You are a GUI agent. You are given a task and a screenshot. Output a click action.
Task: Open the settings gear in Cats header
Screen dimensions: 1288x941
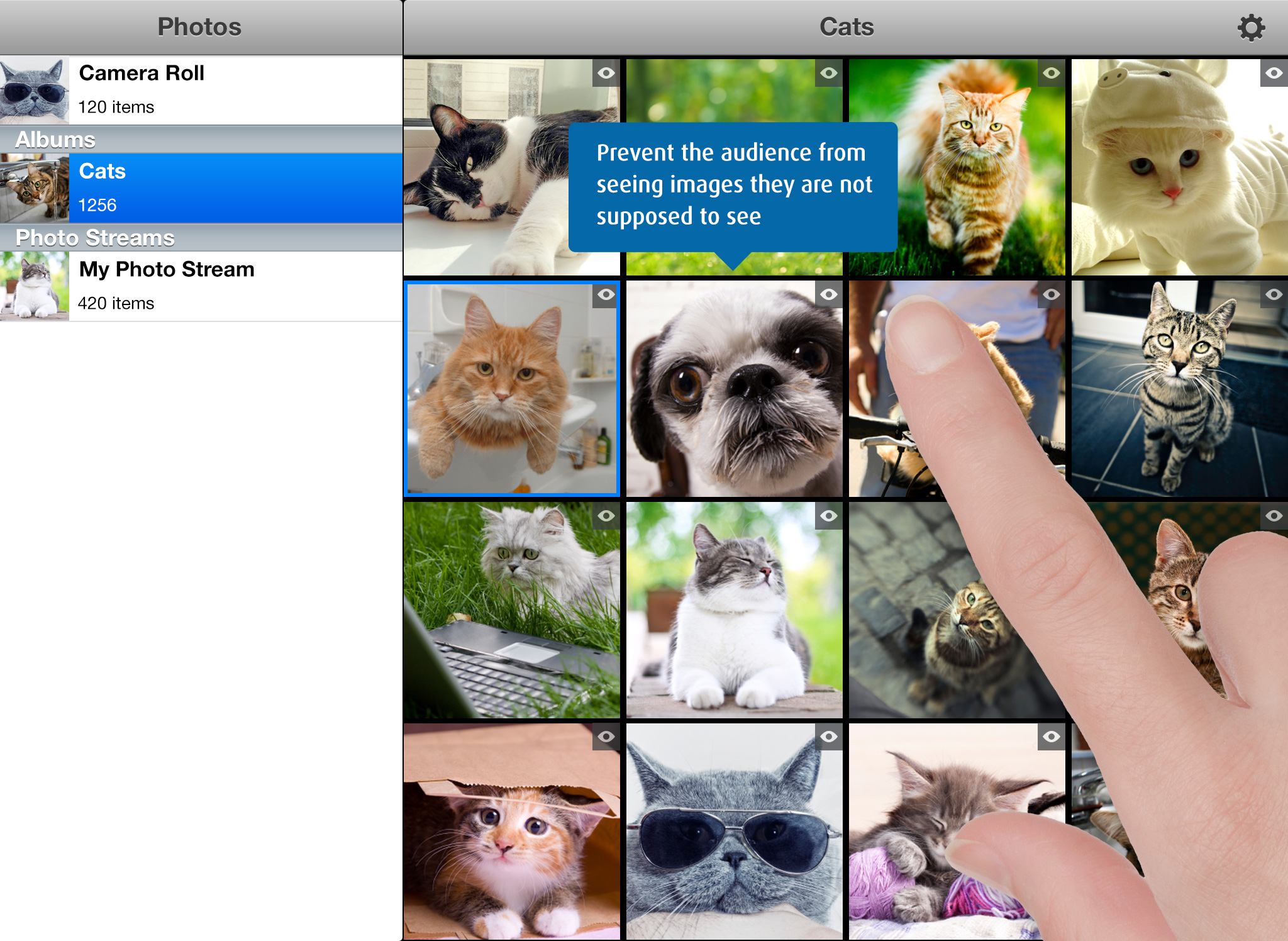tap(1251, 28)
